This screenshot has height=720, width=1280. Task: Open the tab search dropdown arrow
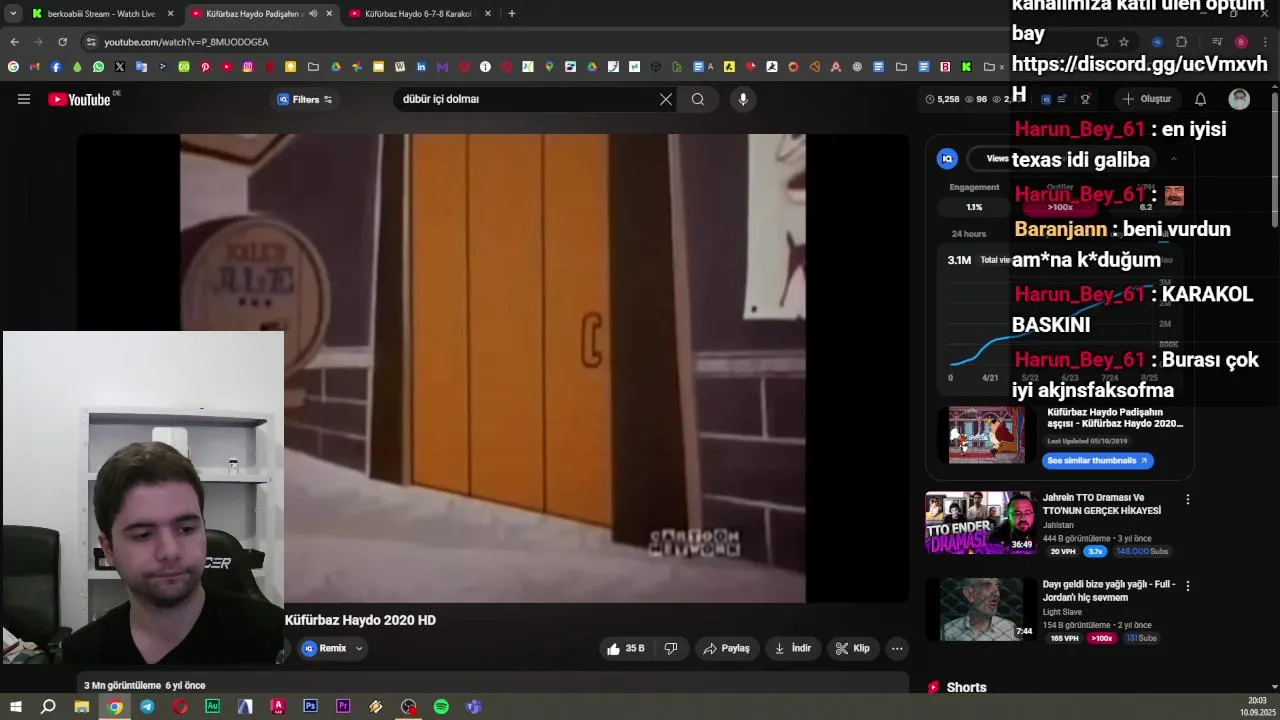pos(13,14)
